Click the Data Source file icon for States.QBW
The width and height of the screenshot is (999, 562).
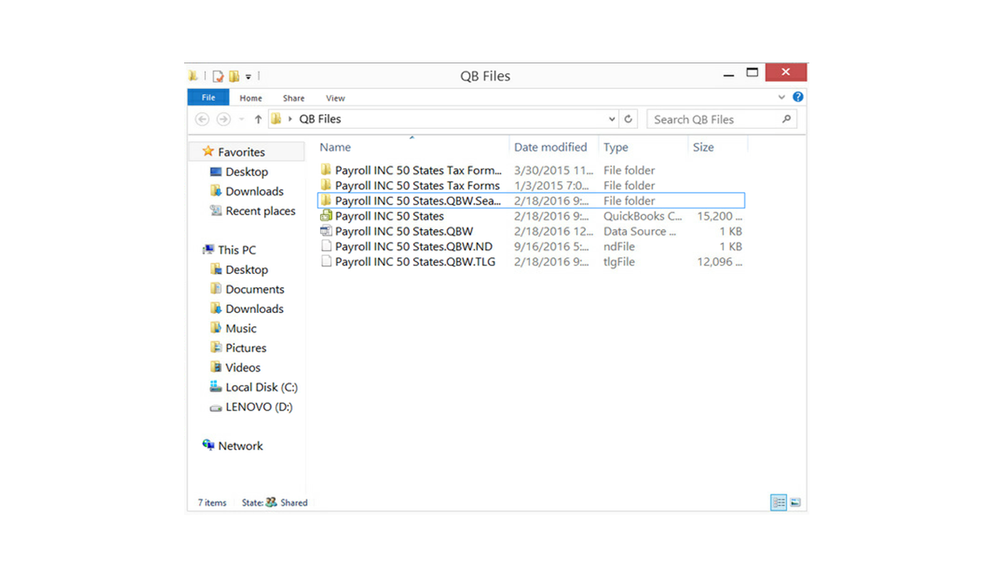(x=326, y=231)
